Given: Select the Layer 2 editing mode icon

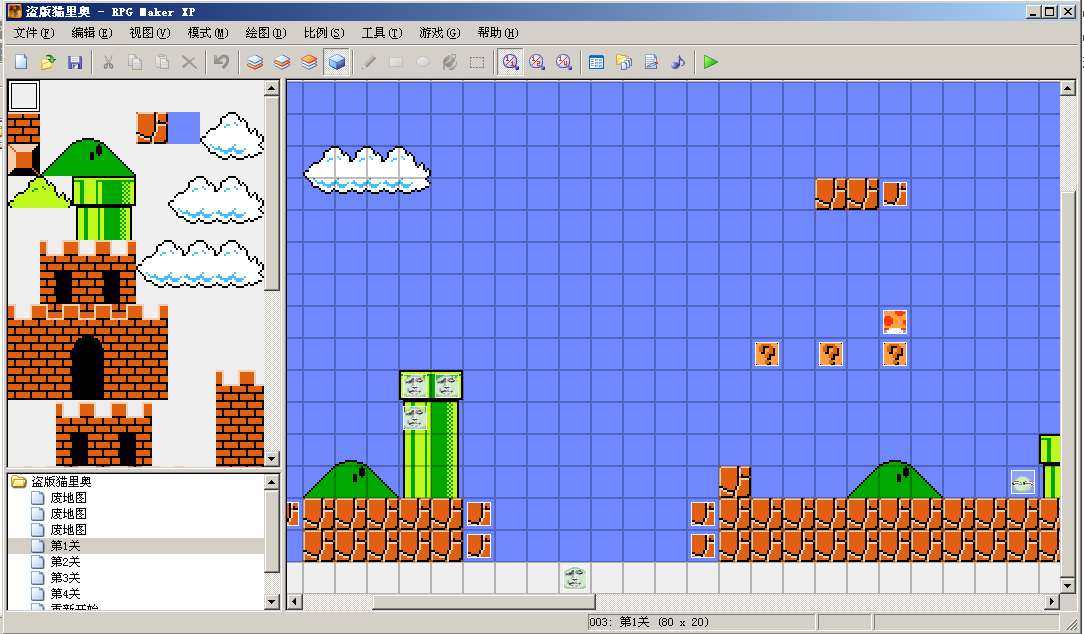Looking at the screenshot, I should 282,62.
